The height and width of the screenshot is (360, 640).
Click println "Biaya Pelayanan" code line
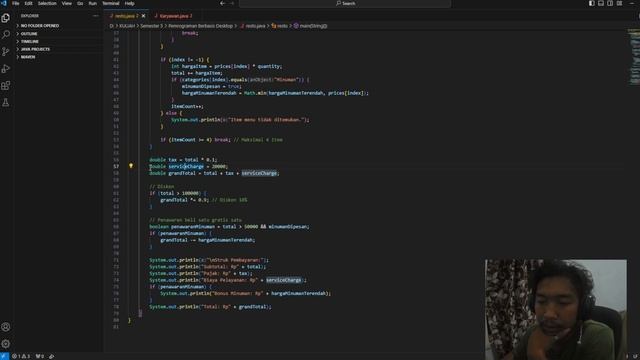(x=228, y=280)
